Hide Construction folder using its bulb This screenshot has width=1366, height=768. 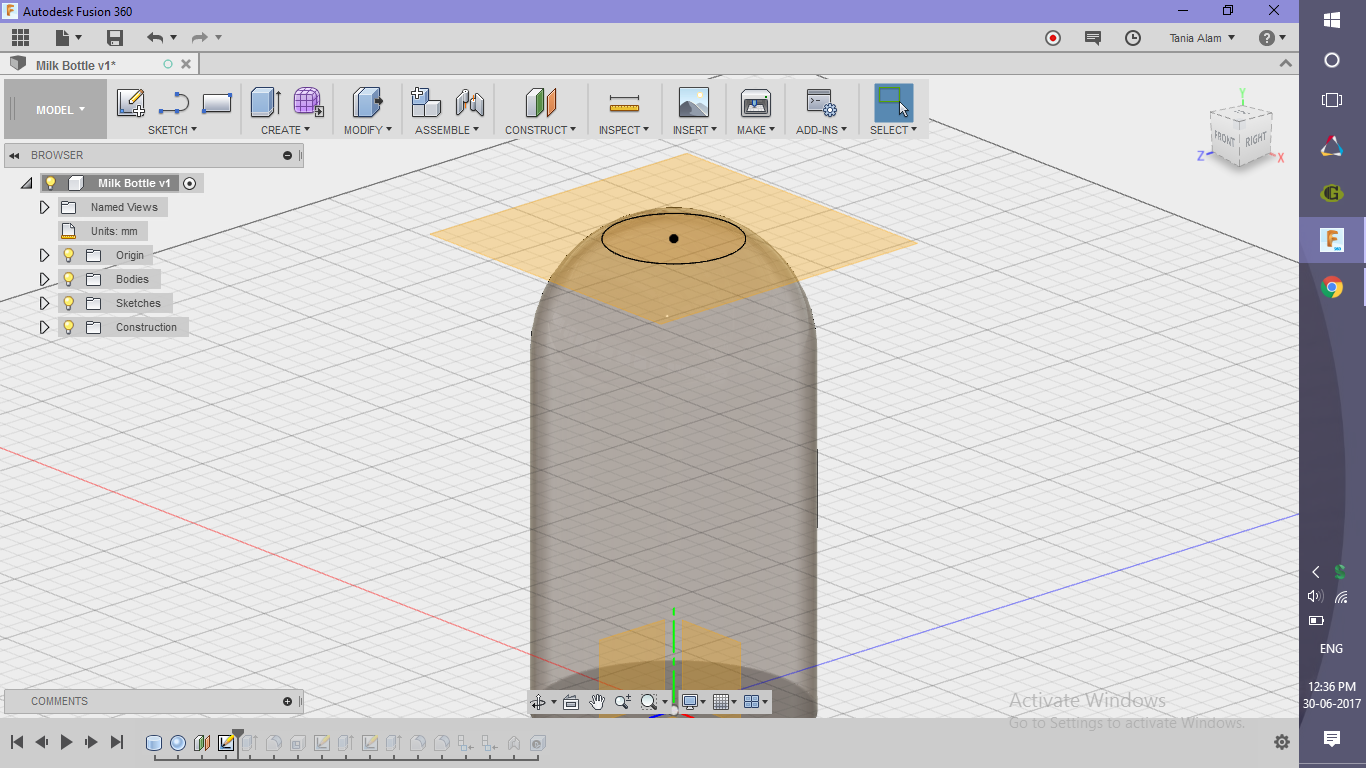pos(69,327)
